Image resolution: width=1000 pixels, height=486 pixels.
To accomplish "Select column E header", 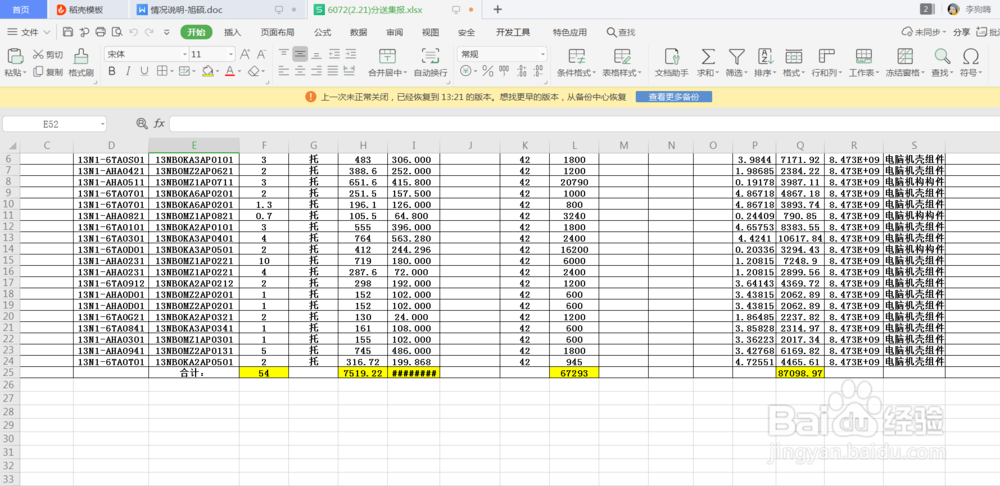I will pos(194,145).
